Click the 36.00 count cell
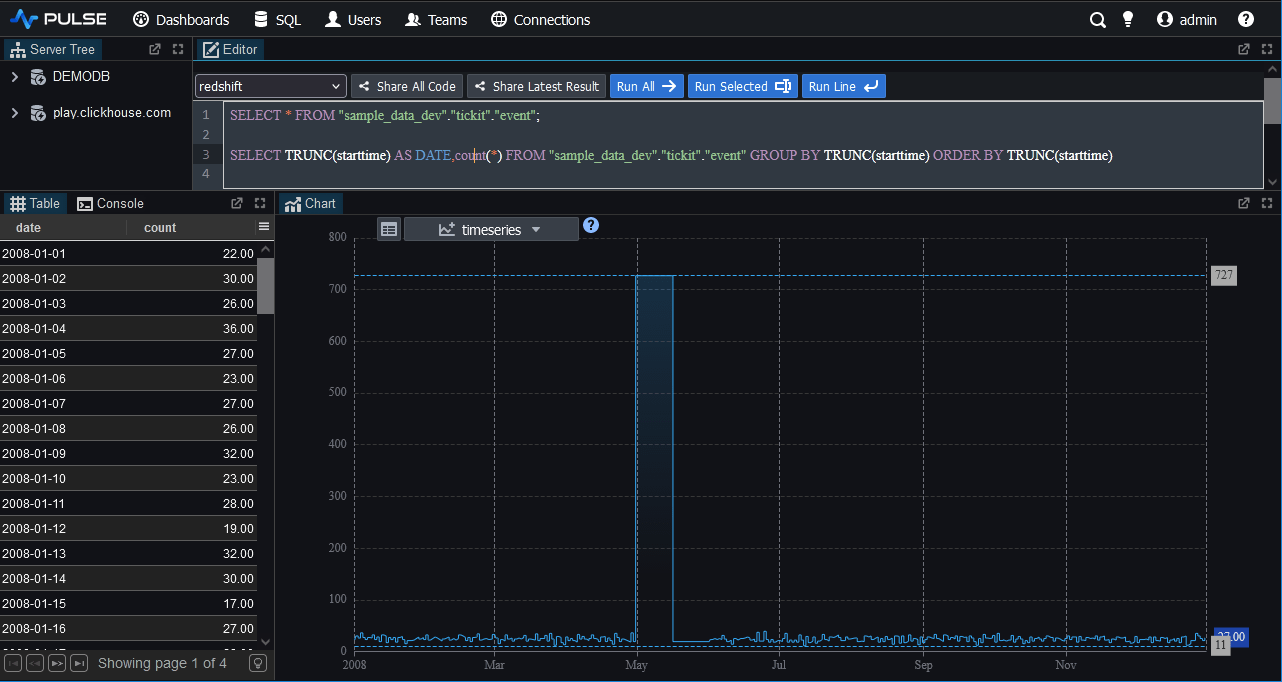This screenshot has height=682, width=1282. pos(192,329)
